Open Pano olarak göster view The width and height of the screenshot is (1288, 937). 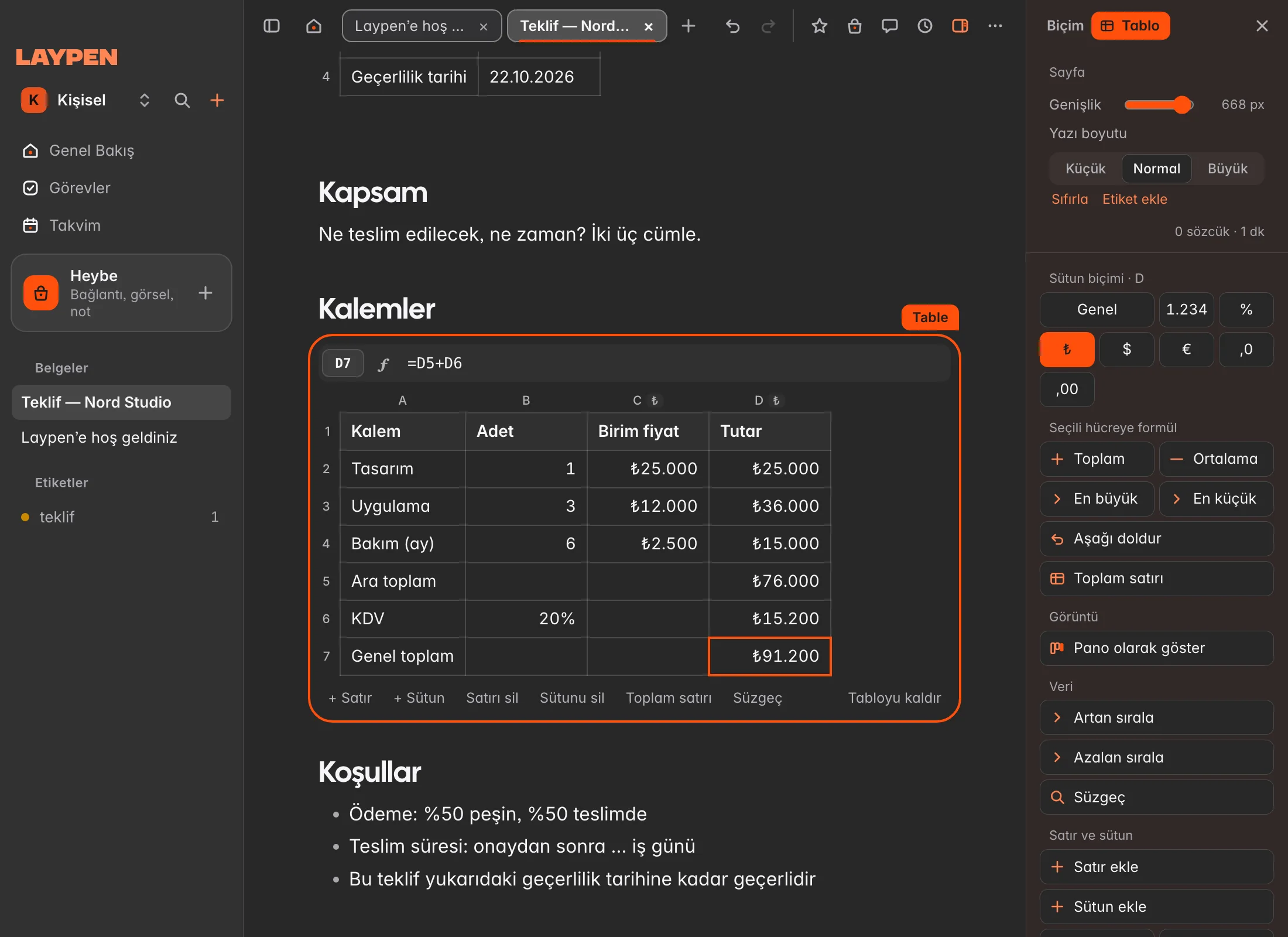[x=1156, y=648]
